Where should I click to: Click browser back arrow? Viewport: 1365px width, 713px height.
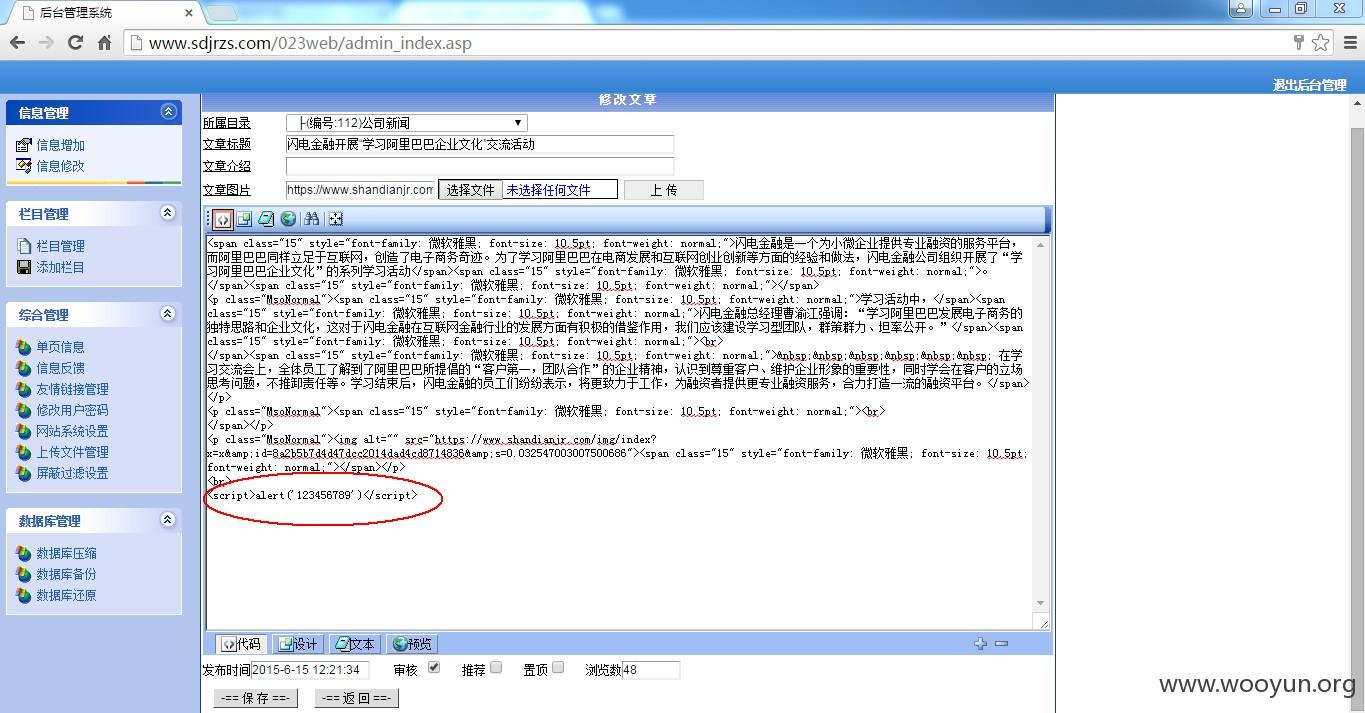pos(17,43)
